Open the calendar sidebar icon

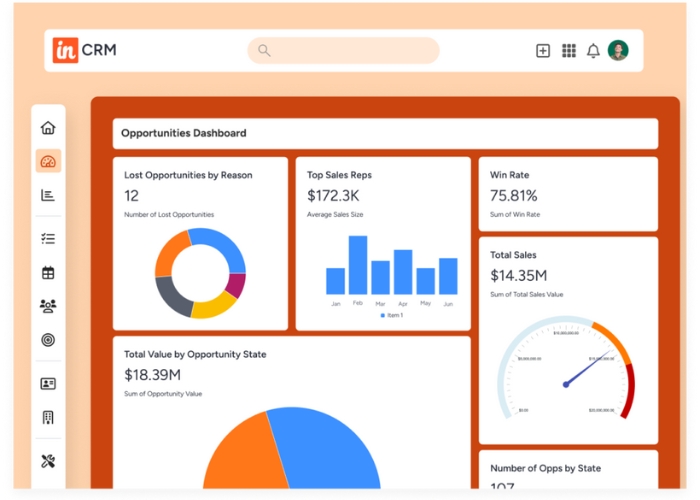coord(48,272)
